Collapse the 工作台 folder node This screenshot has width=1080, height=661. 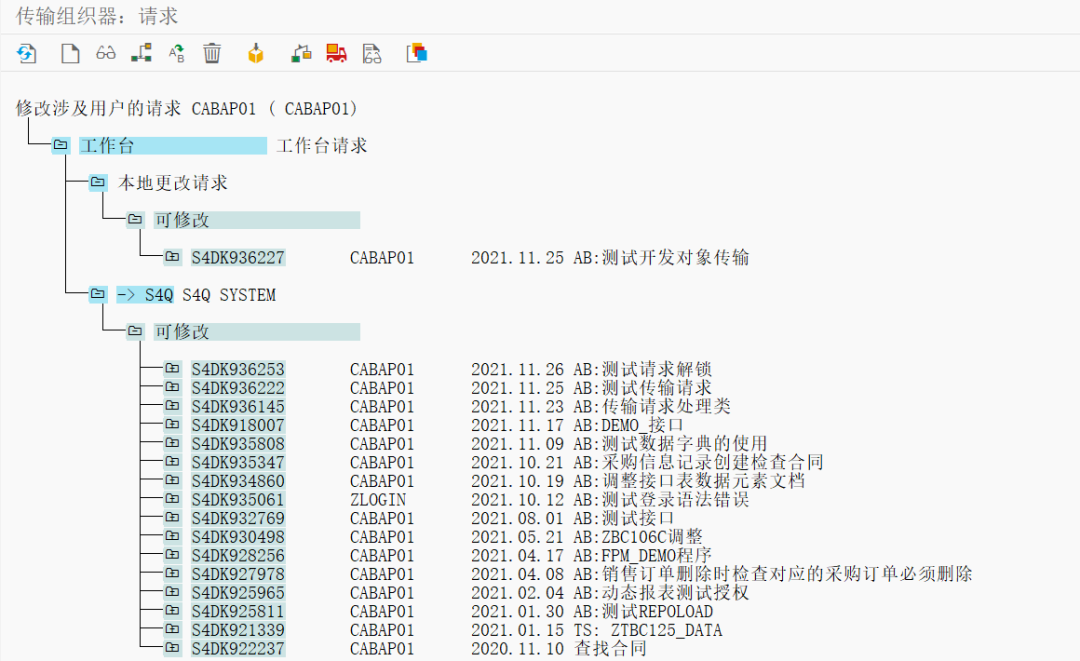[61, 145]
